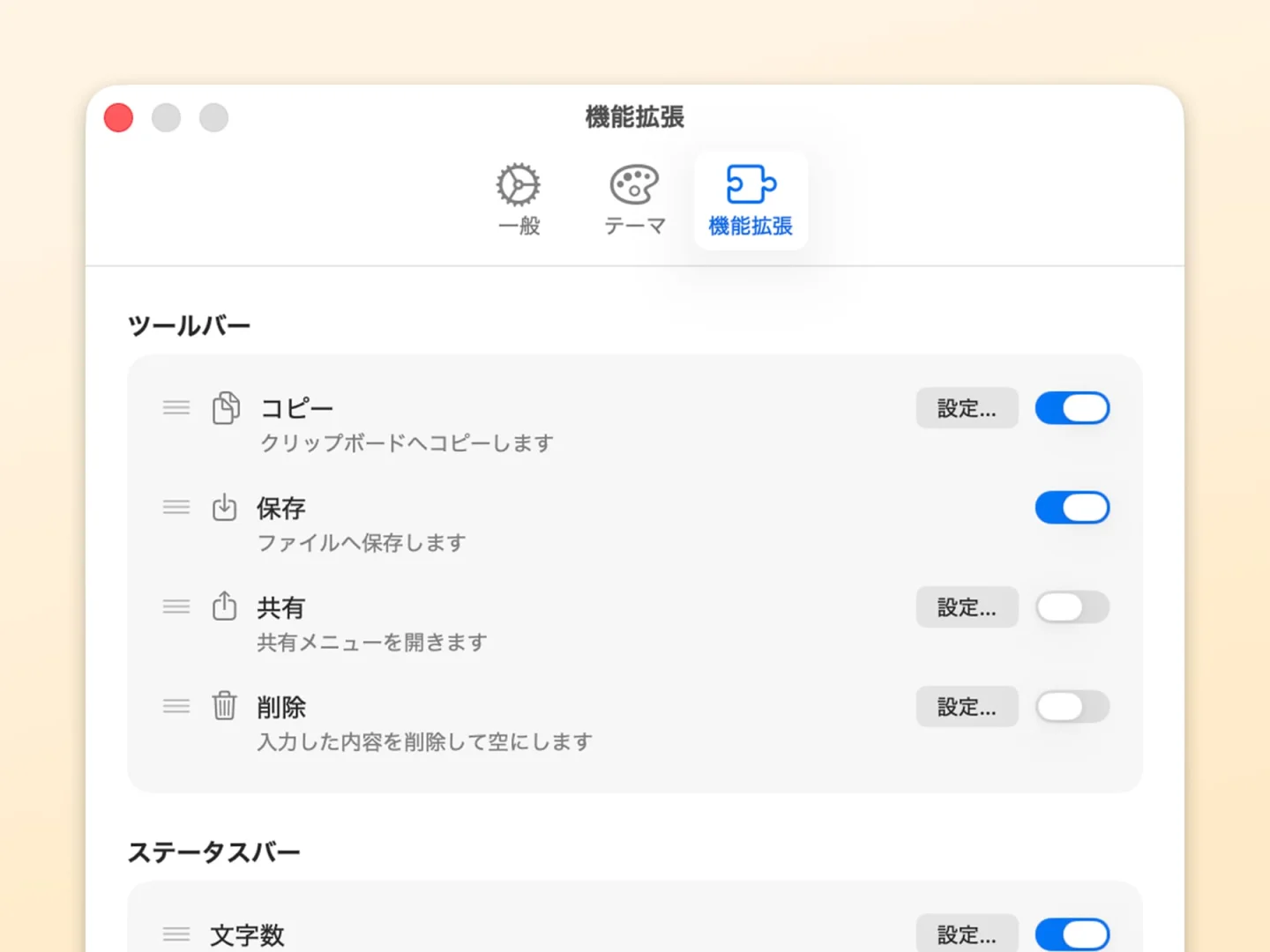
Task: Click the drag handle of コピー row
Action: 176,407
